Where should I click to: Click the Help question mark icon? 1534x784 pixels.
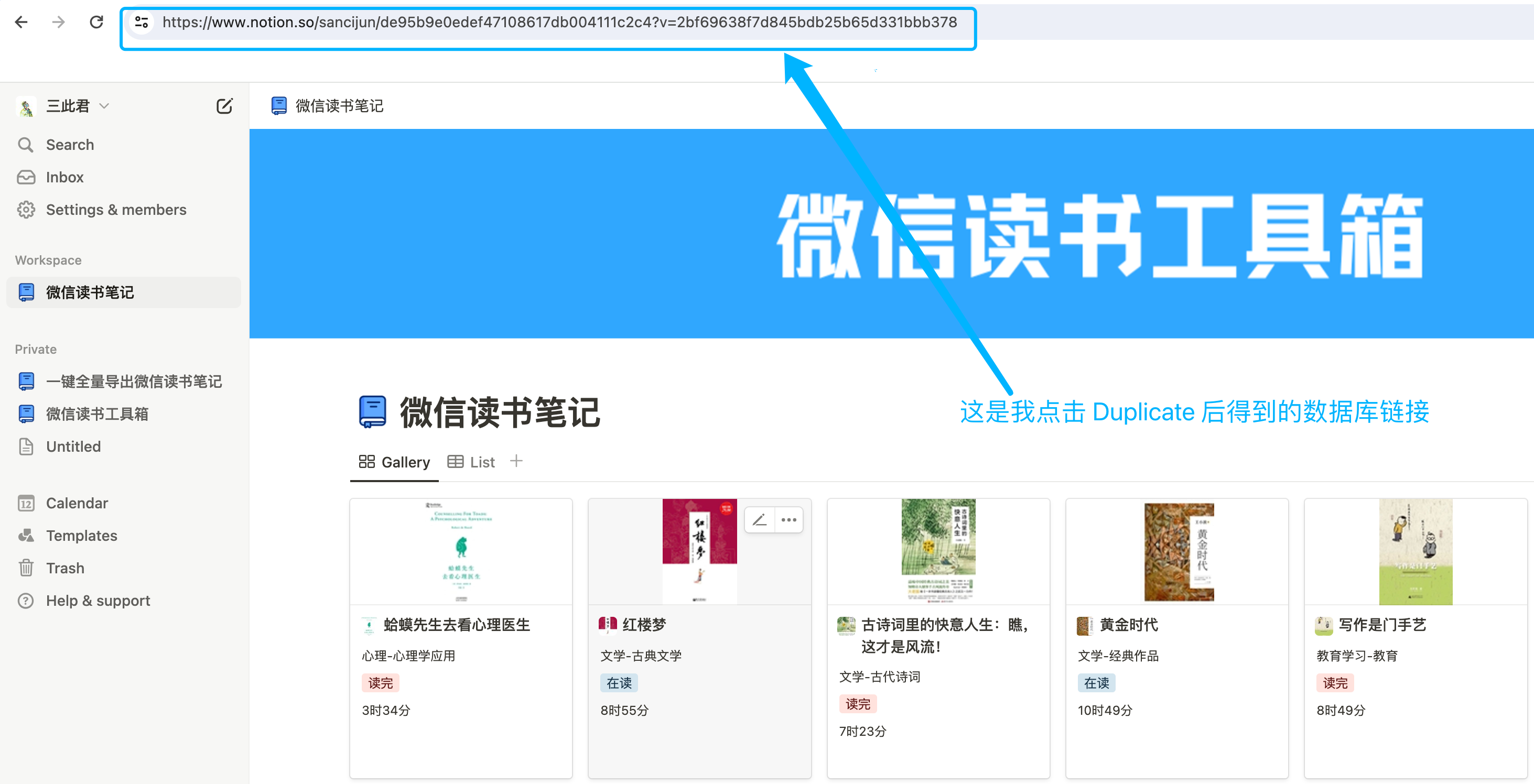(x=26, y=601)
